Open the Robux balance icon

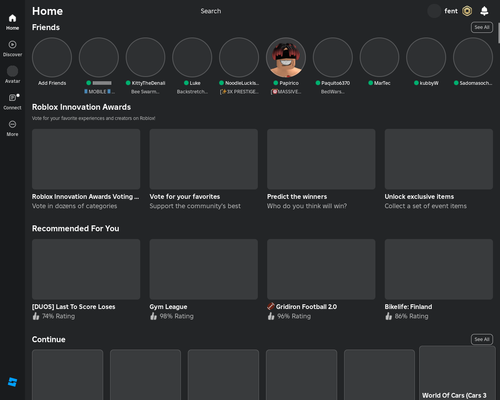click(467, 11)
